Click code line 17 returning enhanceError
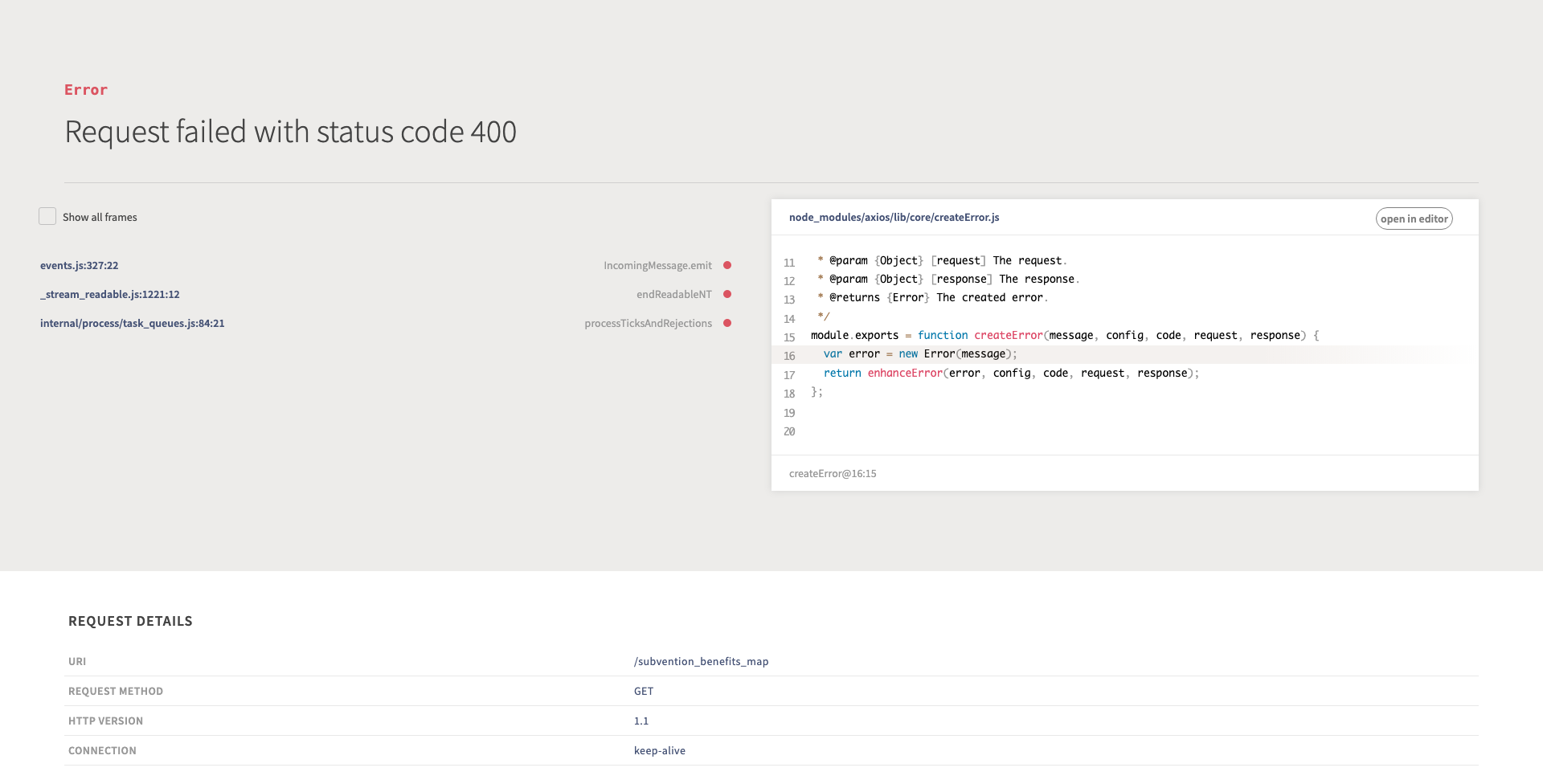Screen dimensions: 1543x784 click(x=1011, y=374)
